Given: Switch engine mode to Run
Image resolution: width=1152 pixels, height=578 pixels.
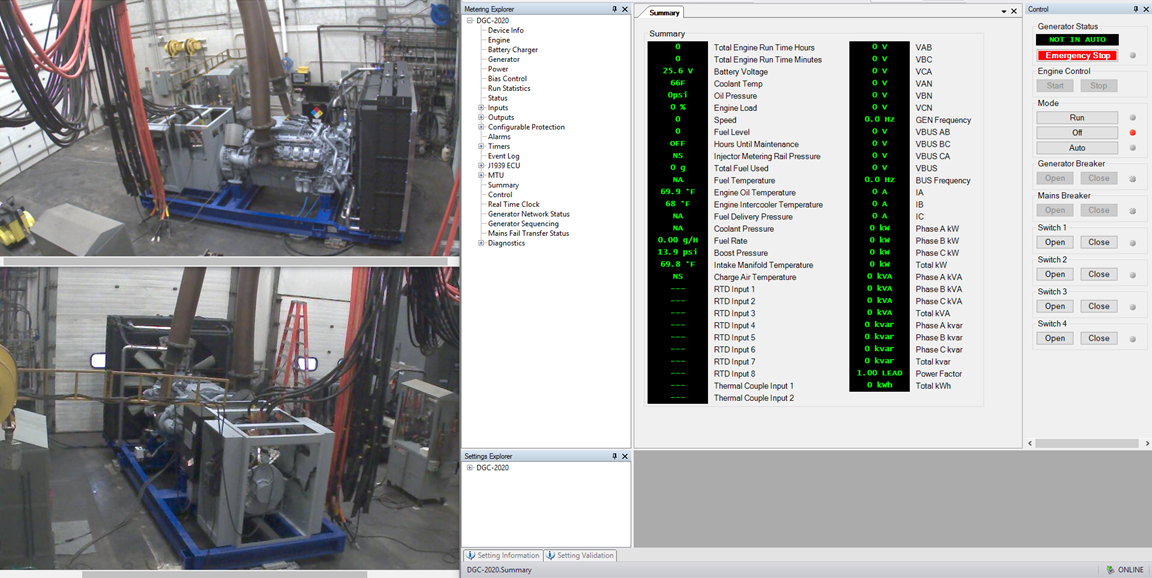Looking at the screenshot, I should (x=1077, y=117).
